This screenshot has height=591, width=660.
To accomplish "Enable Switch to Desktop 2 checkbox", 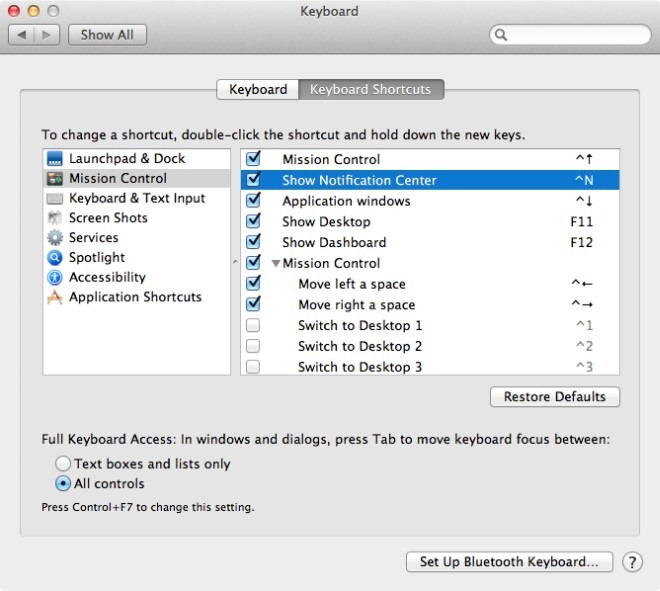I will click(x=253, y=346).
